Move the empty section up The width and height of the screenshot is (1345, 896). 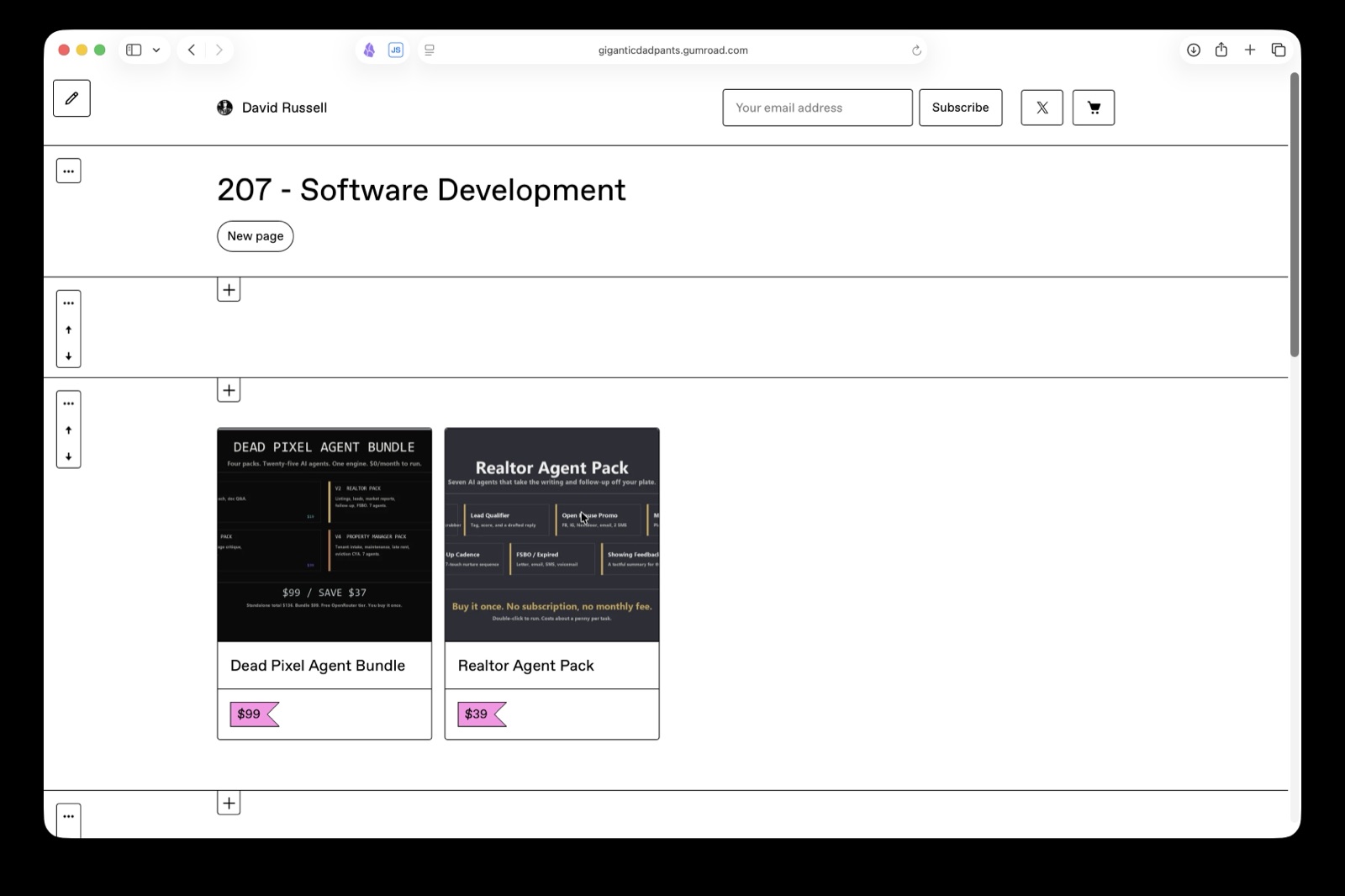(69, 329)
